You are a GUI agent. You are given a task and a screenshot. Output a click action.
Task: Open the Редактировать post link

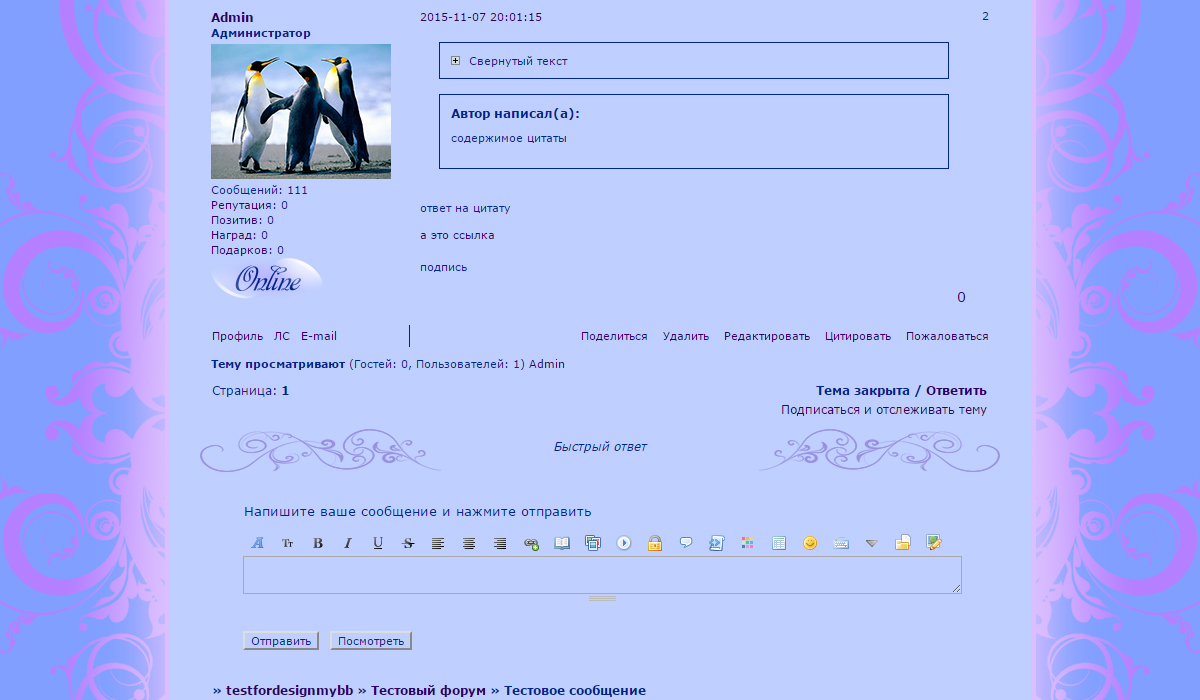pos(766,336)
